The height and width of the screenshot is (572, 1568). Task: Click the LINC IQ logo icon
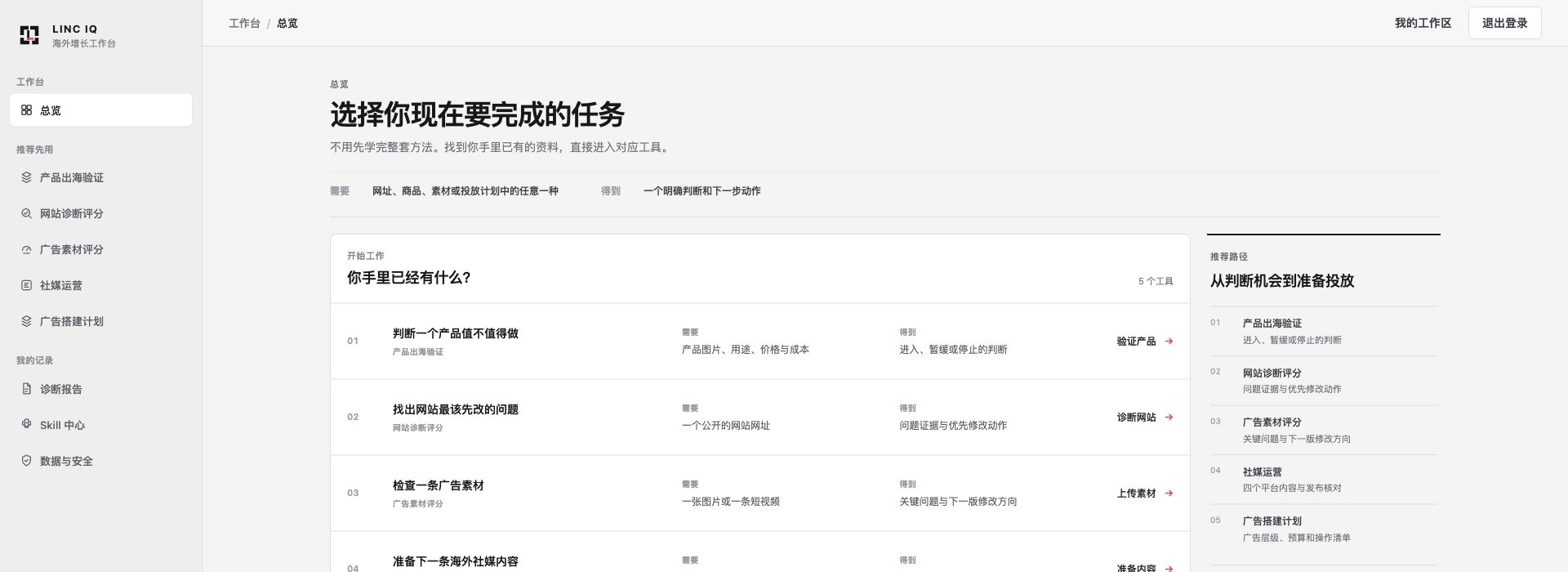click(x=29, y=35)
